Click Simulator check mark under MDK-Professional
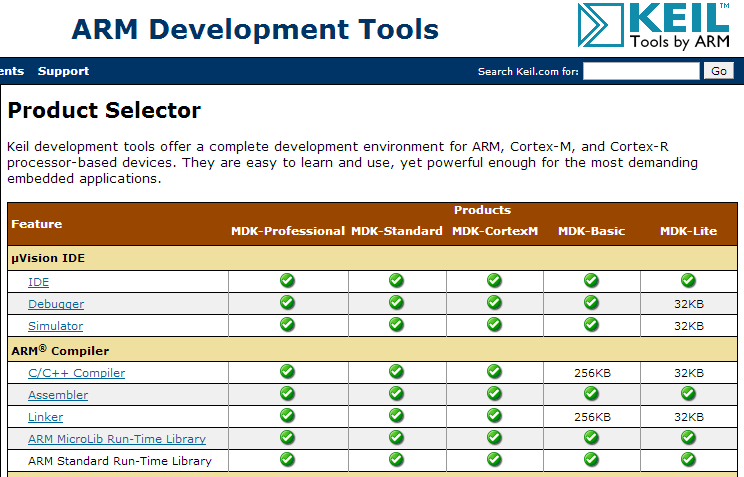The width and height of the screenshot is (744, 477). [287, 324]
